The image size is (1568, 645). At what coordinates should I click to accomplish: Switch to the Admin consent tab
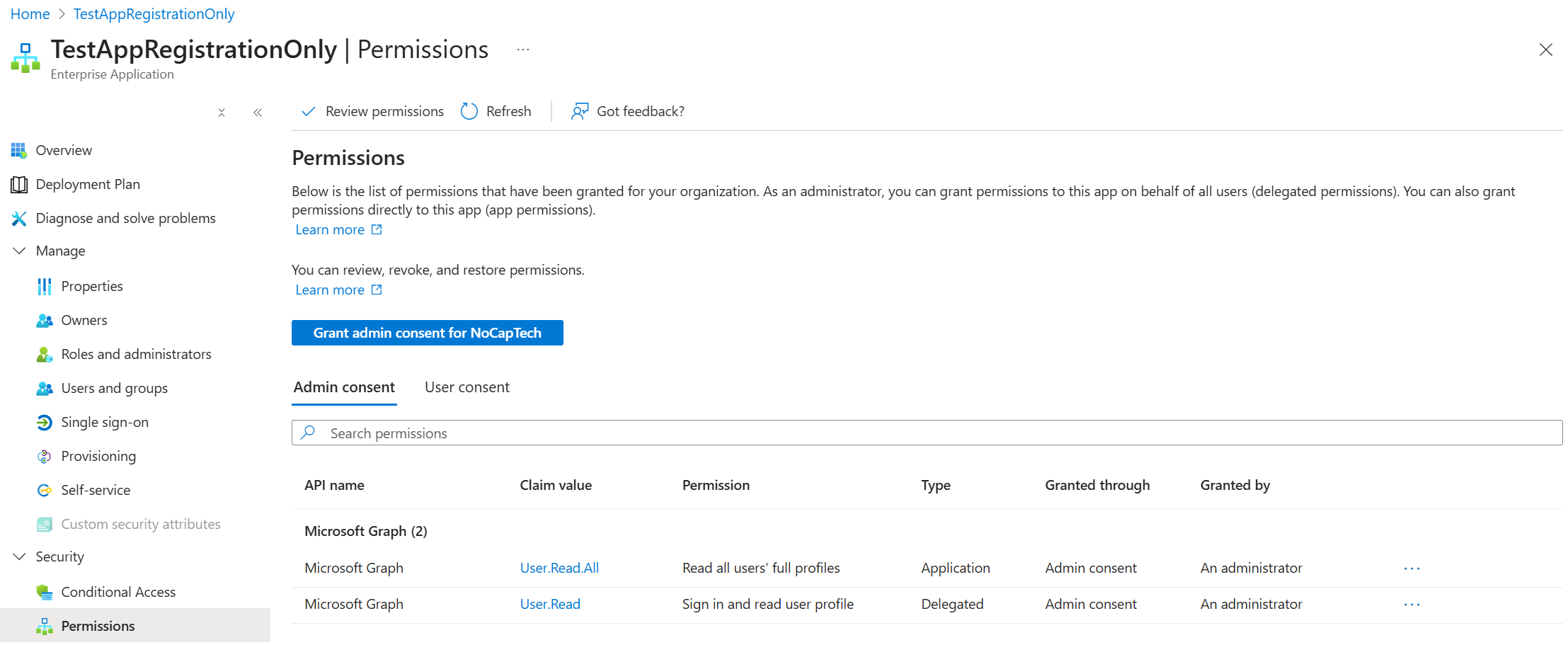(344, 387)
